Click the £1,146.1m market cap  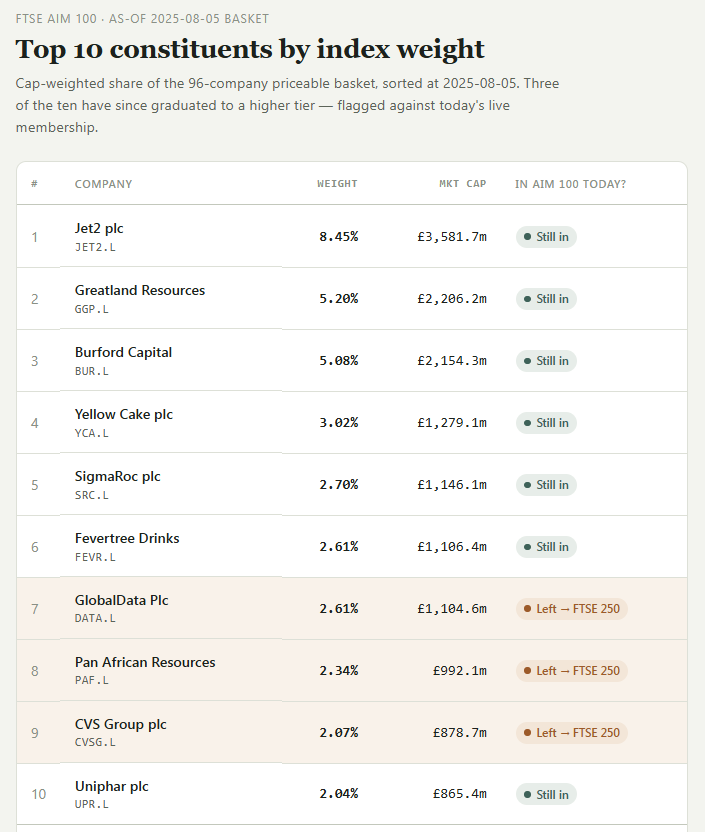(452, 485)
